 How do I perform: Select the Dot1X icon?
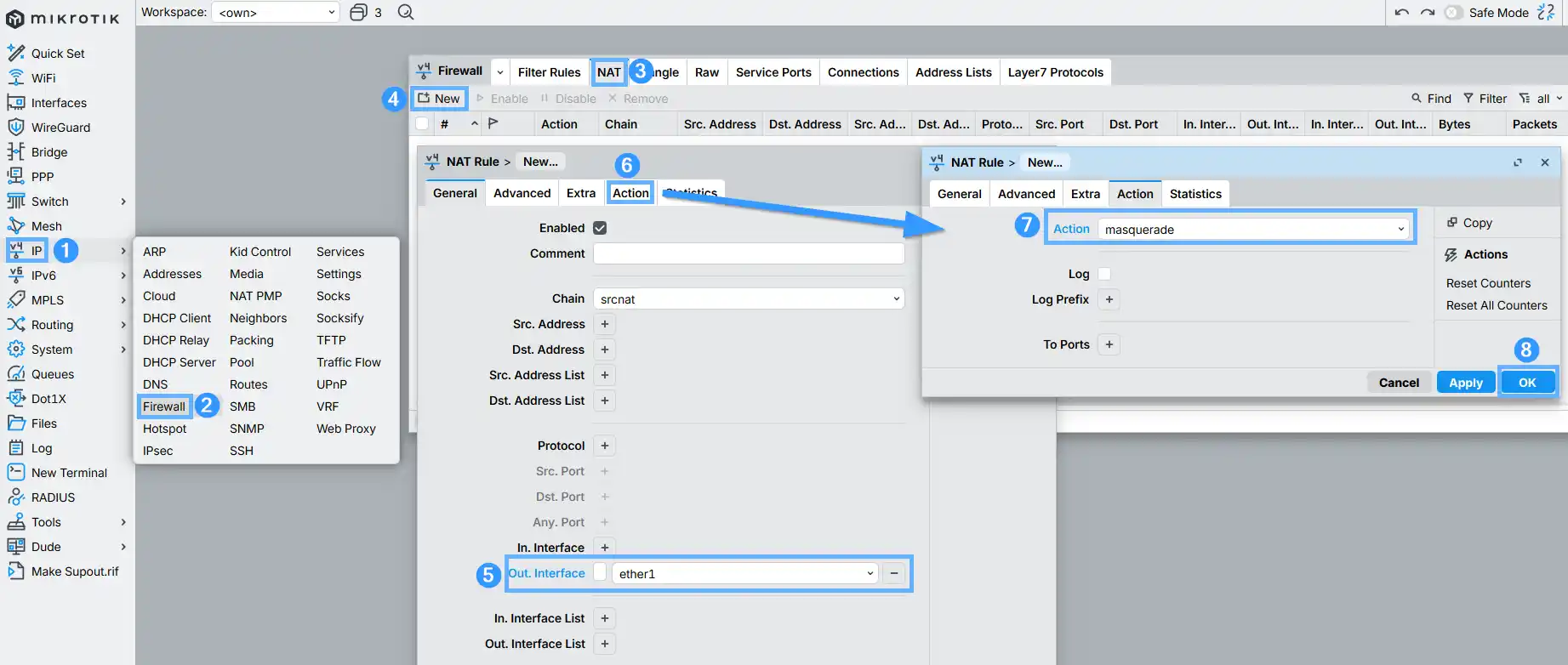pyautogui.click(x=15, y=398)
